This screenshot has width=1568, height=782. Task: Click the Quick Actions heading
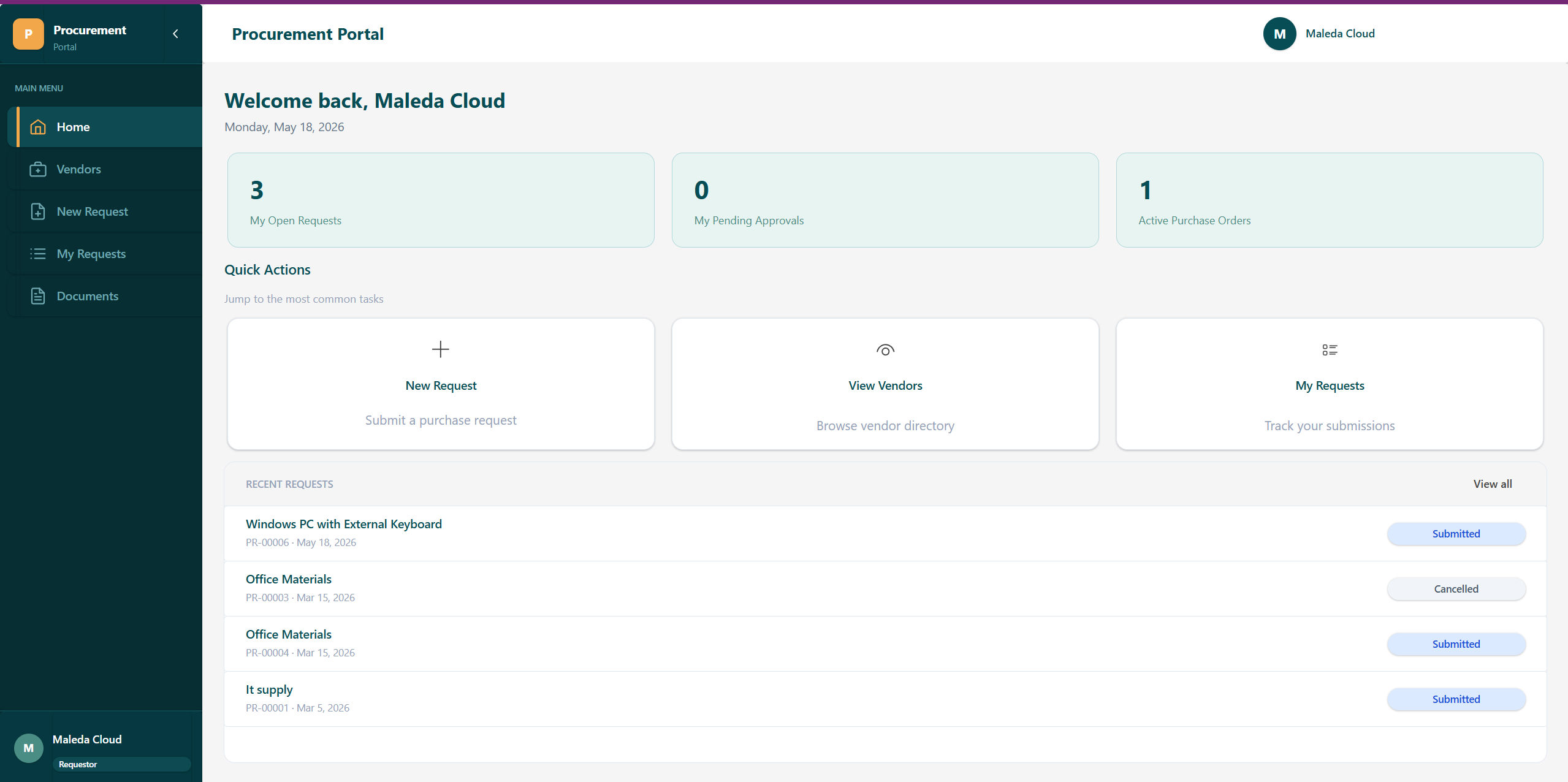pyautogui.click(x=267, y=270)
